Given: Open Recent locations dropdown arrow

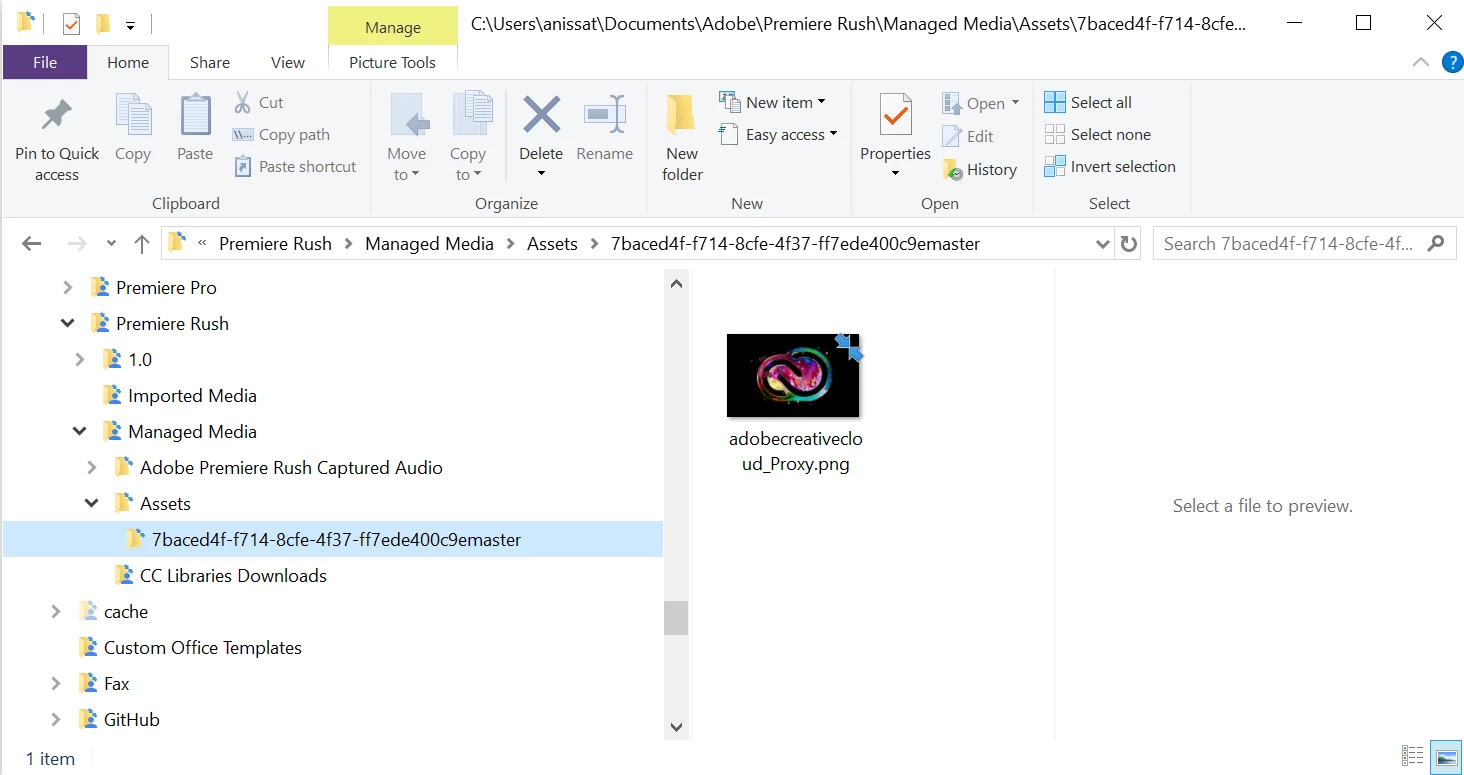Looking at the screenshot, I should (x=111, y=243).
